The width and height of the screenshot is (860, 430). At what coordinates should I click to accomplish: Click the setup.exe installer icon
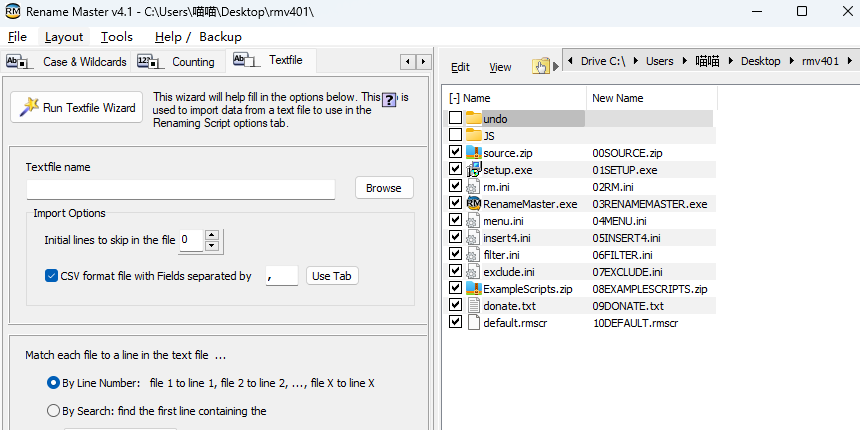(x=473, y=169)
